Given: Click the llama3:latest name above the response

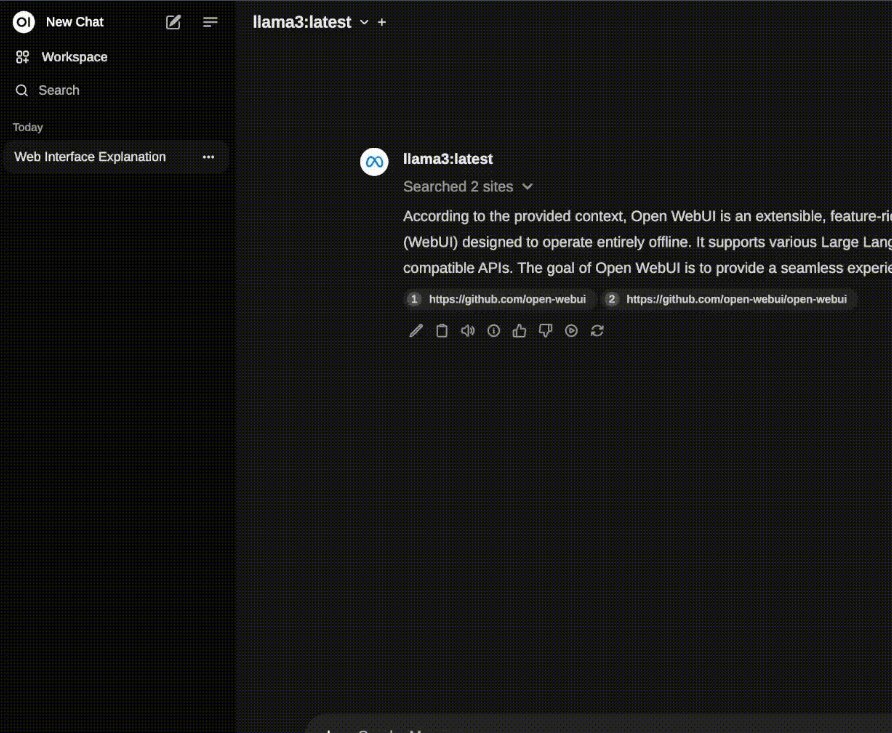Looking at the screenshot, I should click(448, 159).
